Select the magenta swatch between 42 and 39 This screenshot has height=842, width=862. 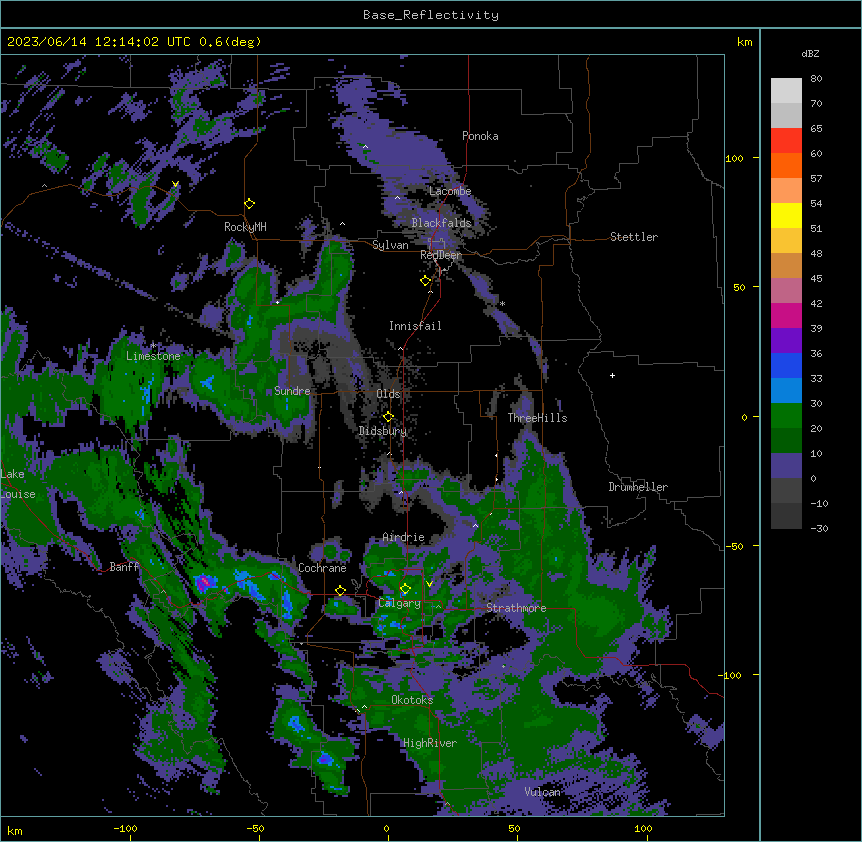(x=786, y=315)
